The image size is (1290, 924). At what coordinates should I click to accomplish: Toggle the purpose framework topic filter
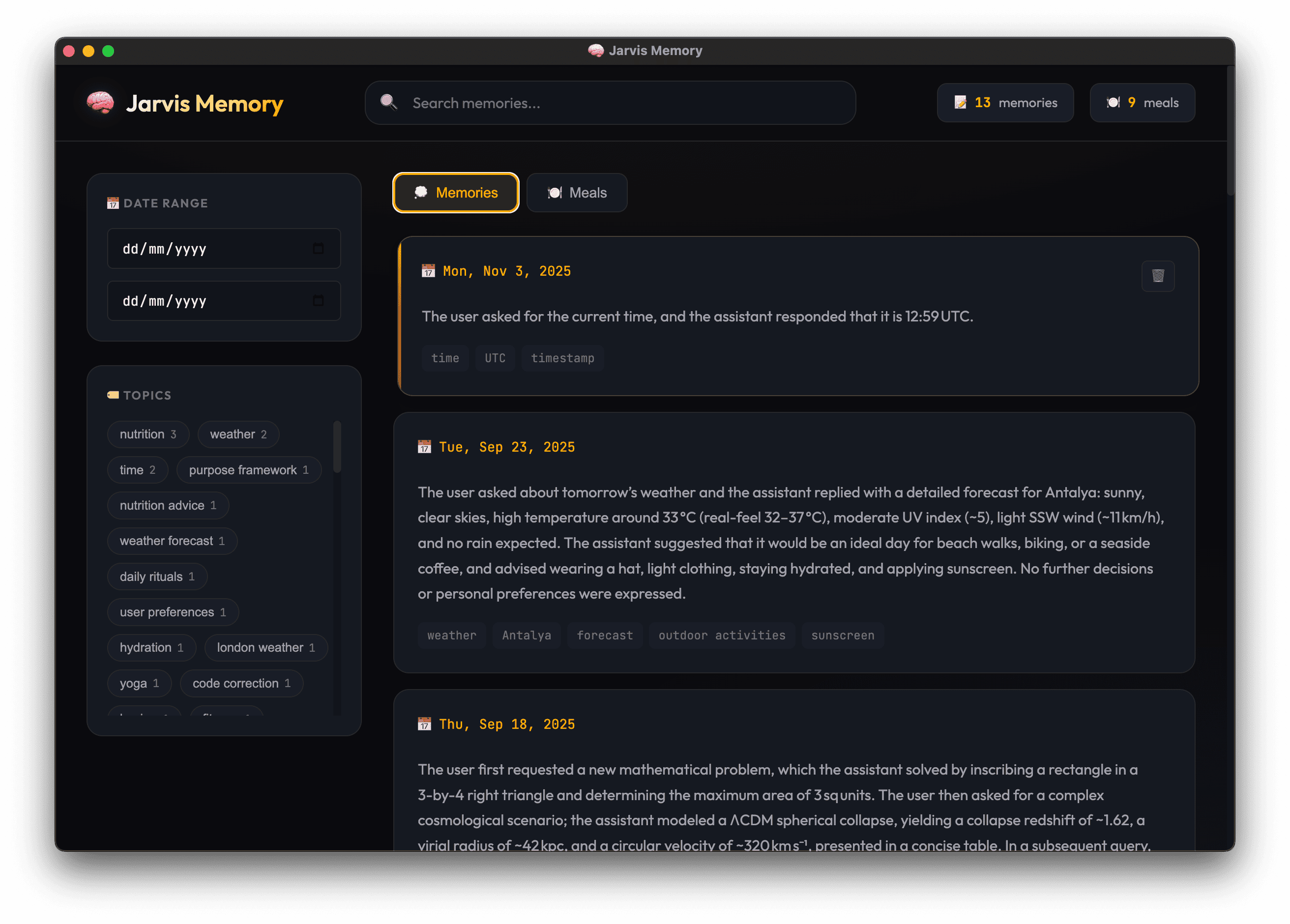coord(249,470)
